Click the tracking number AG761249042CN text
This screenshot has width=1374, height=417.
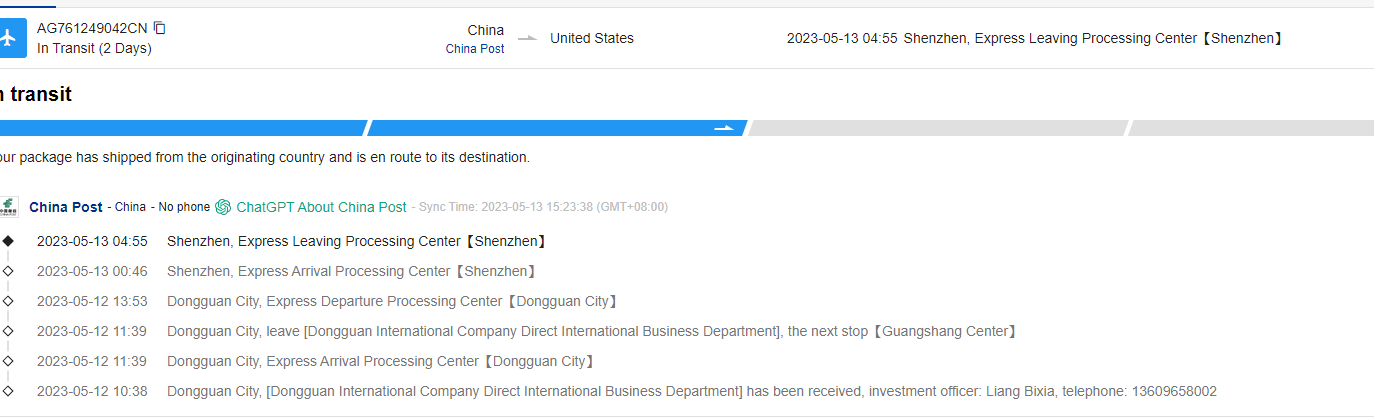click(92, 28)
